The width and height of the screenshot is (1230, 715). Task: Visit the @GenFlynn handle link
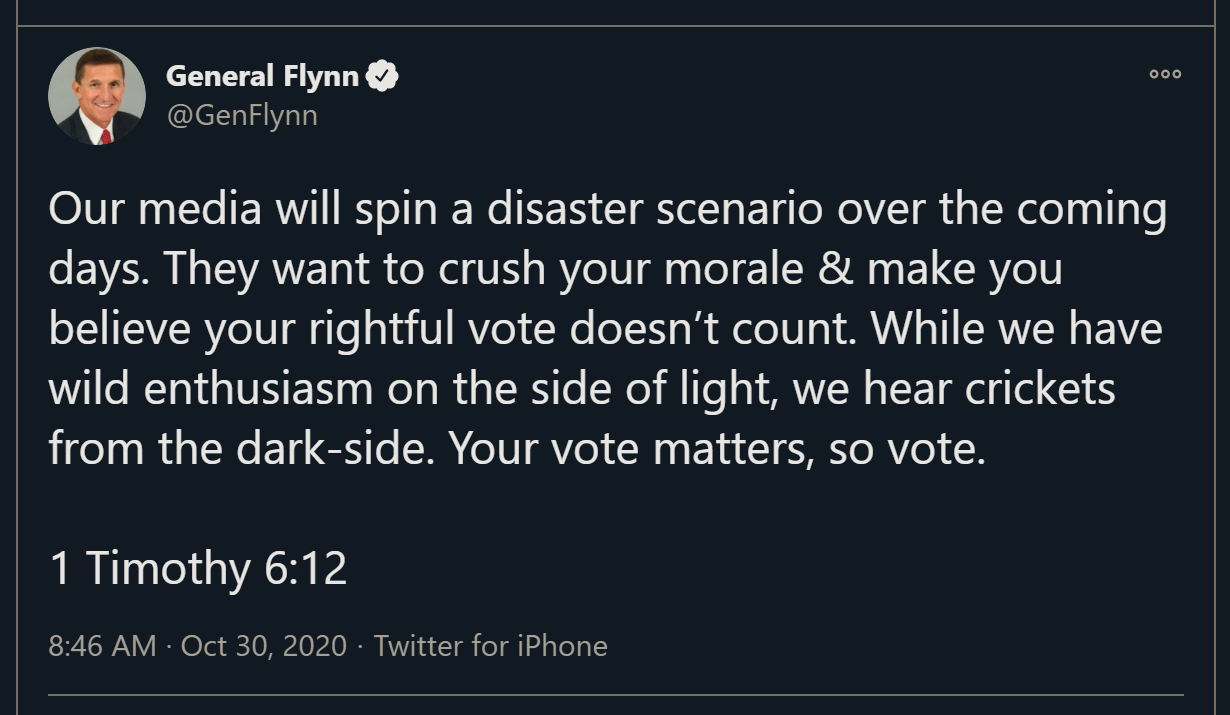click(x=241, y=115)
